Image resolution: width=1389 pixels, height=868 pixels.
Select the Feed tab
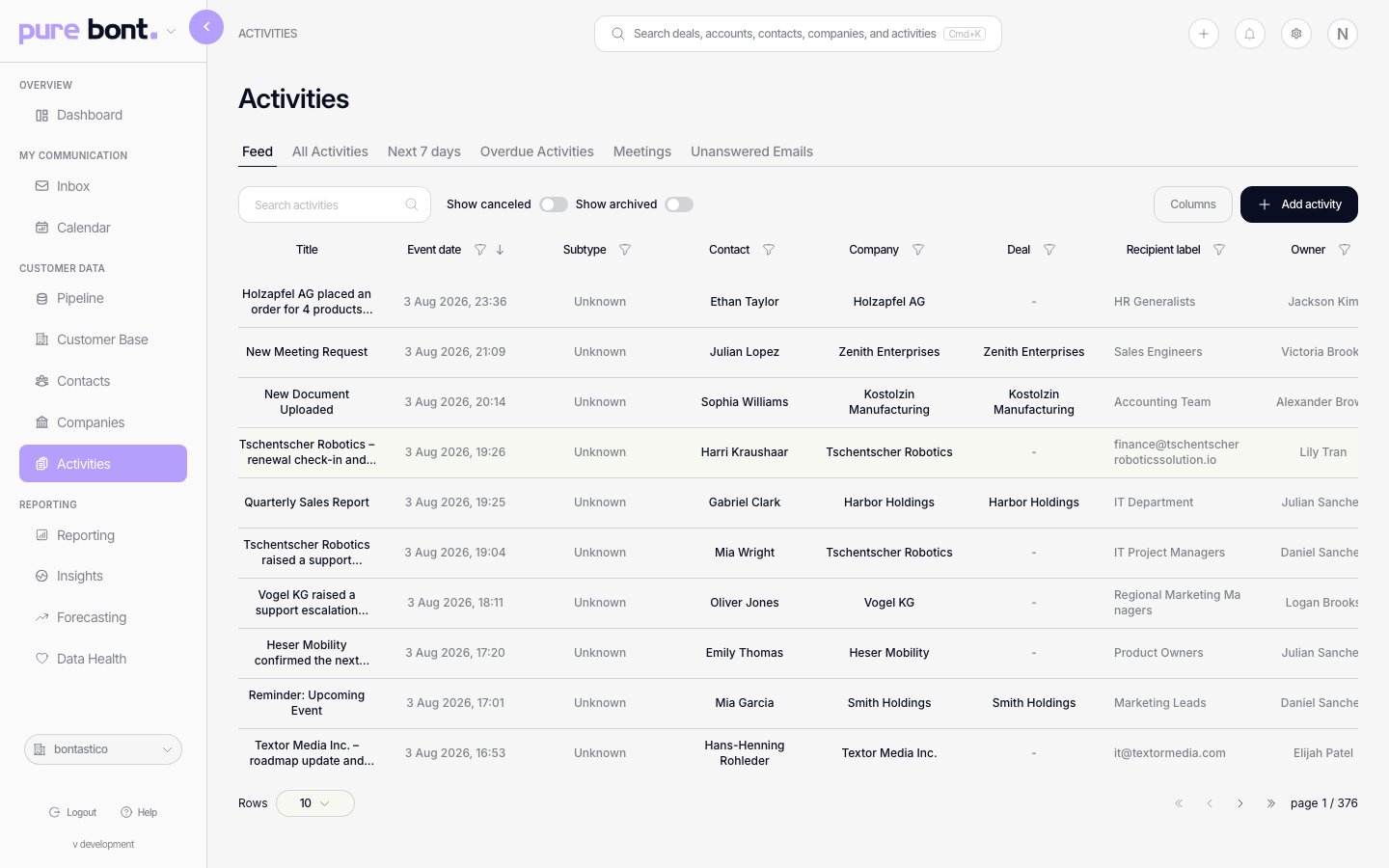(258, 151)
